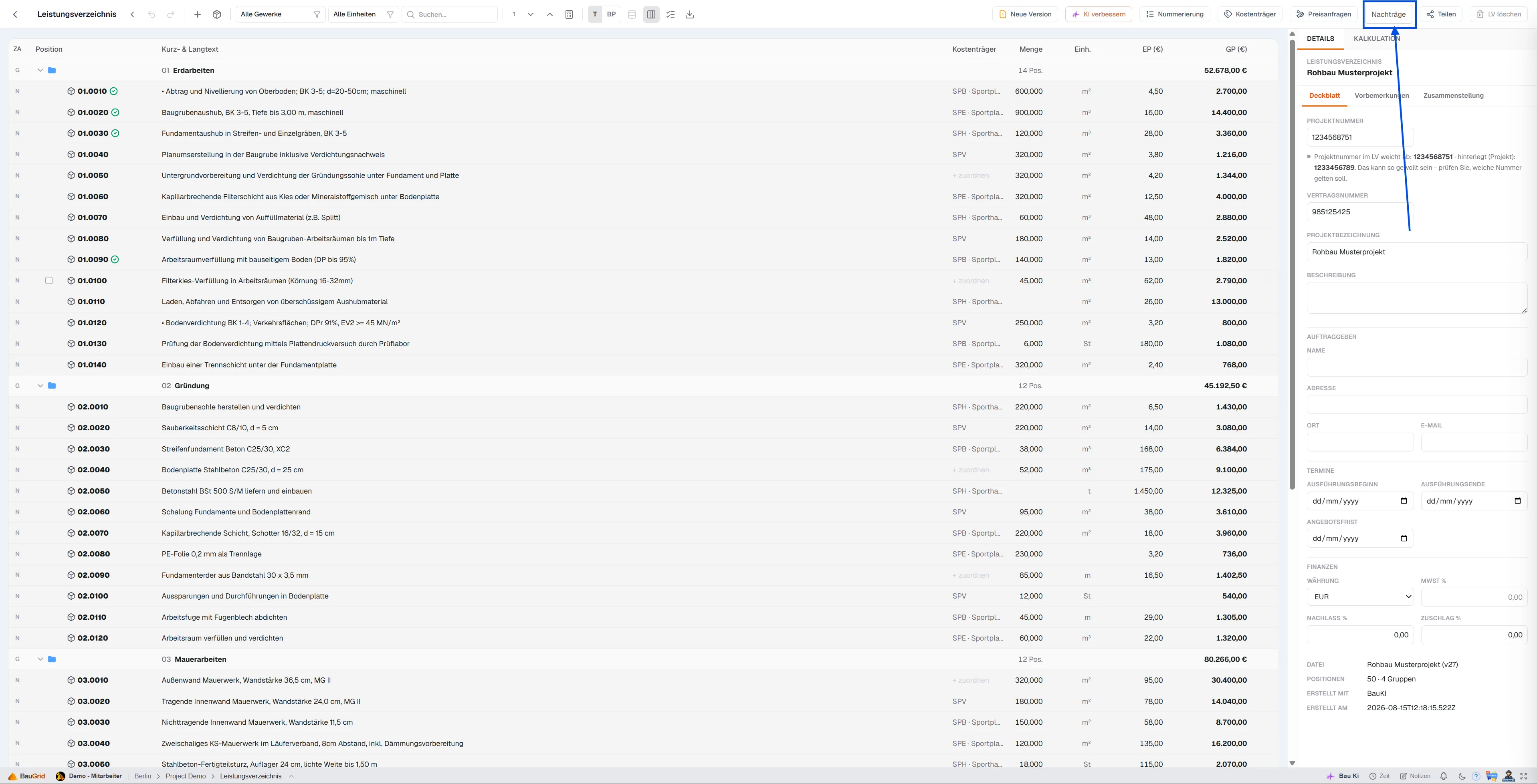Viewport: 1537px width, 784px height.
Task: Open the notifications bell in the bottom bar
Action: point(1444,776)
